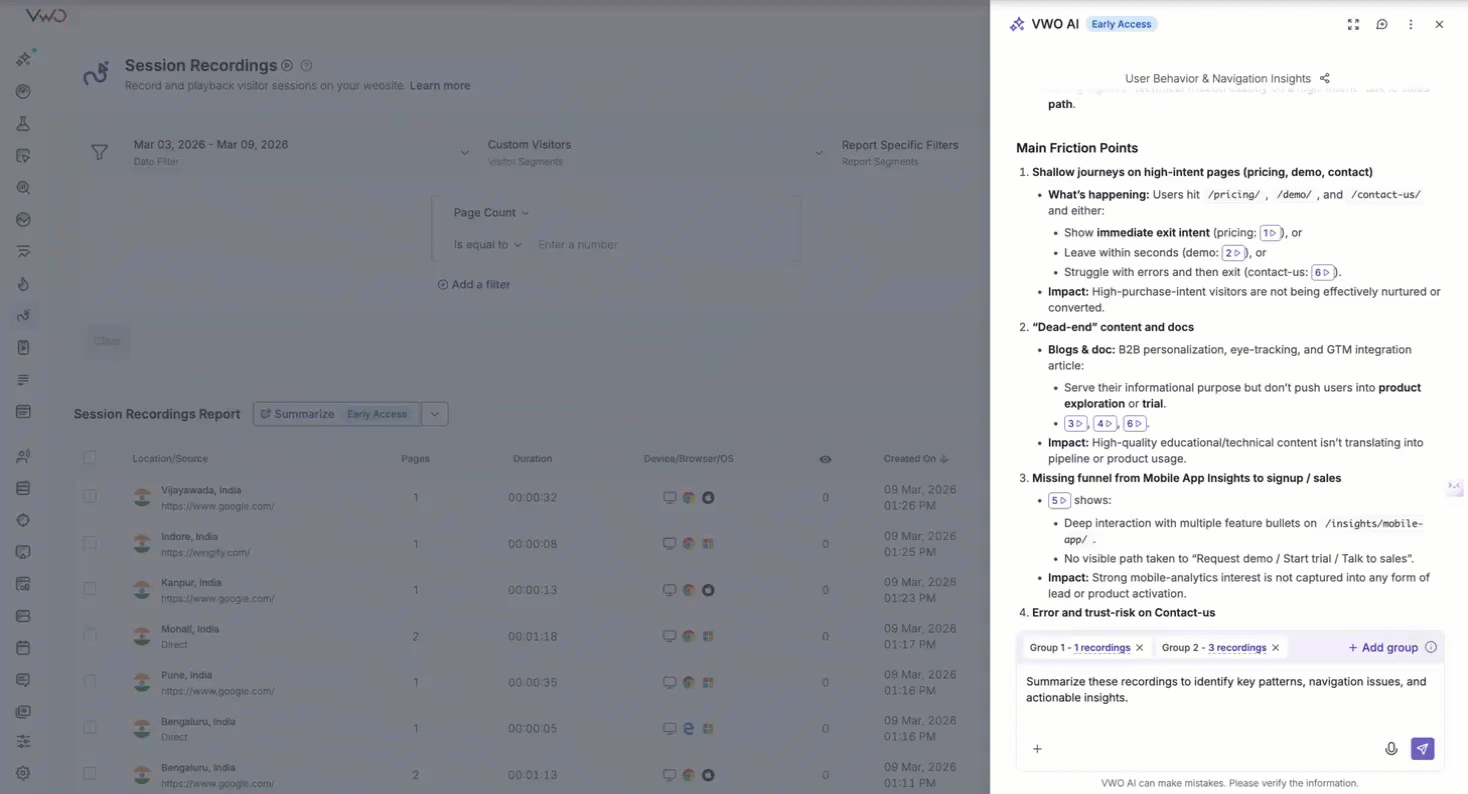Open the chat history icon in VWO AI header

pos(1382,24)
